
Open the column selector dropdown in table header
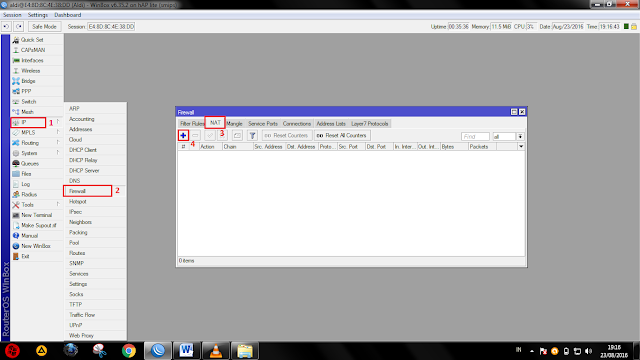tap(521, 147)
